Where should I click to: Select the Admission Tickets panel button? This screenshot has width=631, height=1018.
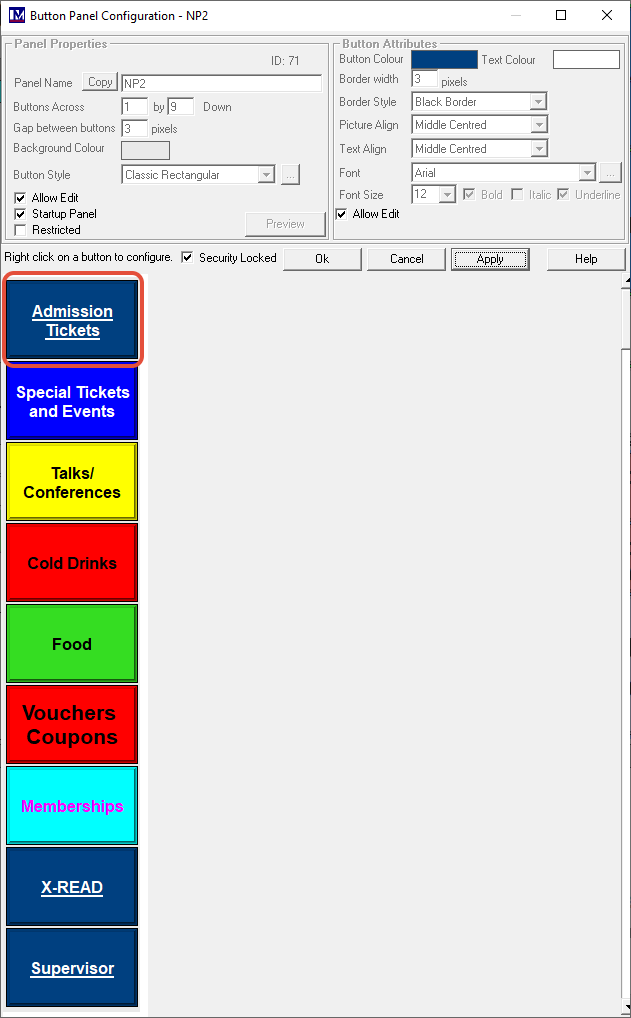point(72,320)
